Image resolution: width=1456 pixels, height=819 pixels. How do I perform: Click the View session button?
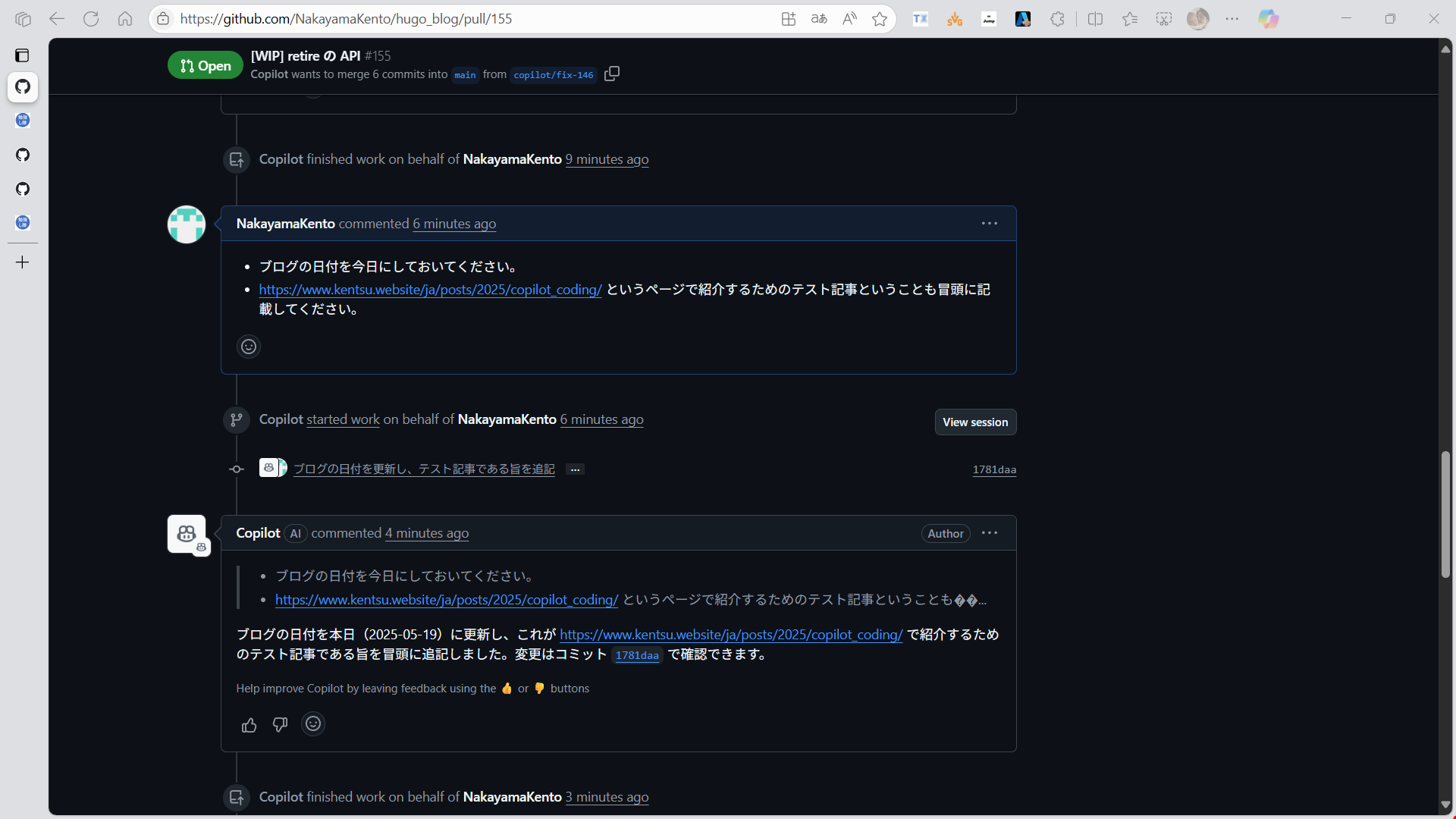coord(974,422)
